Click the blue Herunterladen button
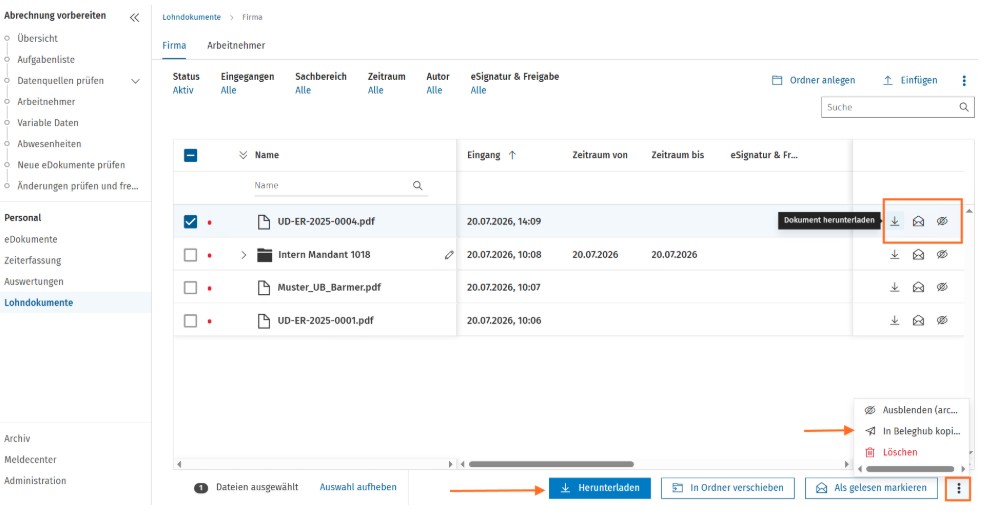The height and width of the screenshot is (518, 990). pos(599,488)
